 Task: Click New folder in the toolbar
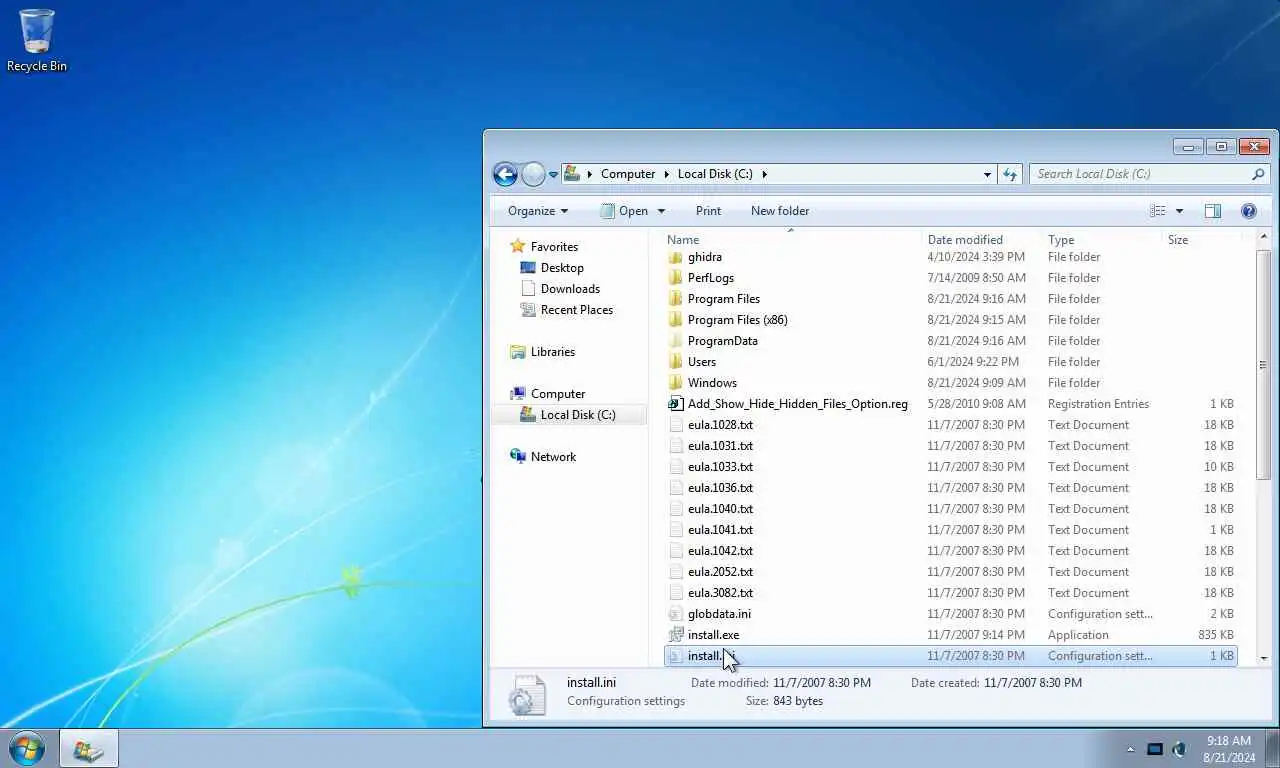point(780,211)
